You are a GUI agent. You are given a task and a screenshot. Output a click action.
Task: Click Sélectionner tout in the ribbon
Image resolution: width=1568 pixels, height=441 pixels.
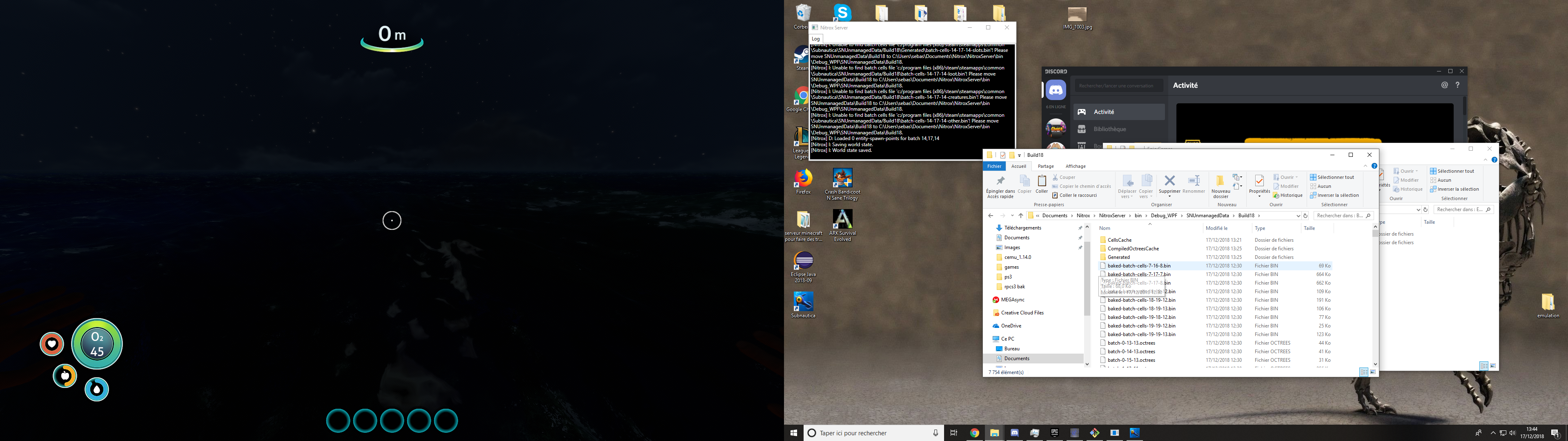click(x=1332, y=177)
